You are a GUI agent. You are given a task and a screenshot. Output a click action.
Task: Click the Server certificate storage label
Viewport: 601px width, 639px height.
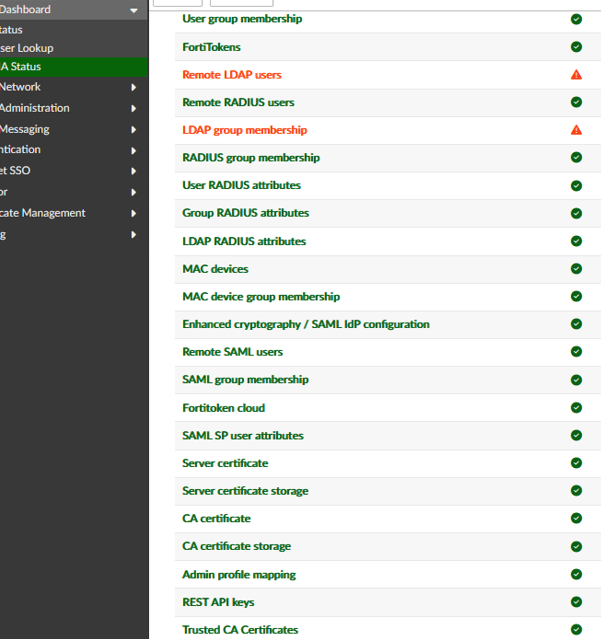(x=245, y=491)
